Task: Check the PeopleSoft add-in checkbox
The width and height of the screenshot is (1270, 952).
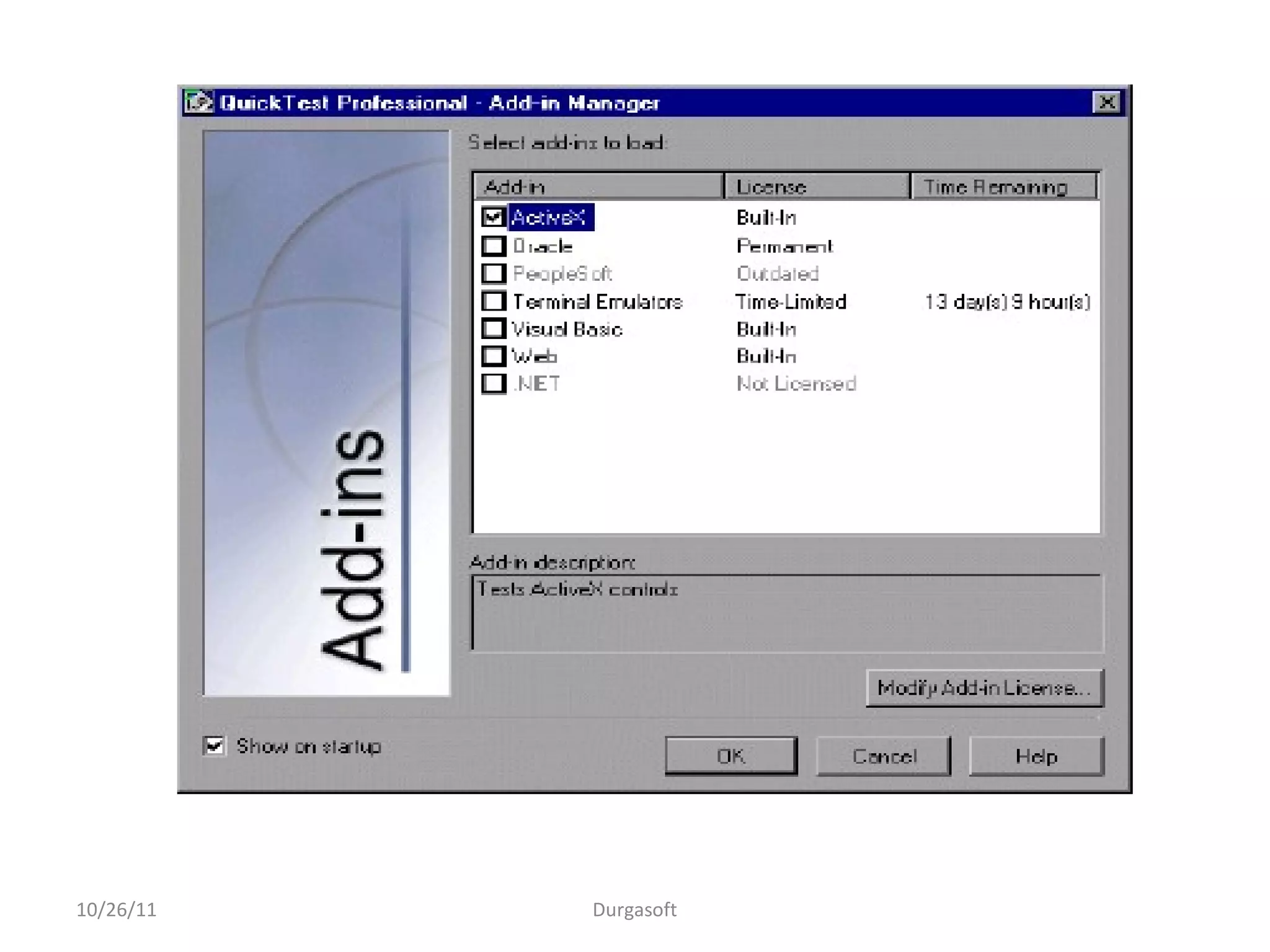Action: tap(494, 273)
